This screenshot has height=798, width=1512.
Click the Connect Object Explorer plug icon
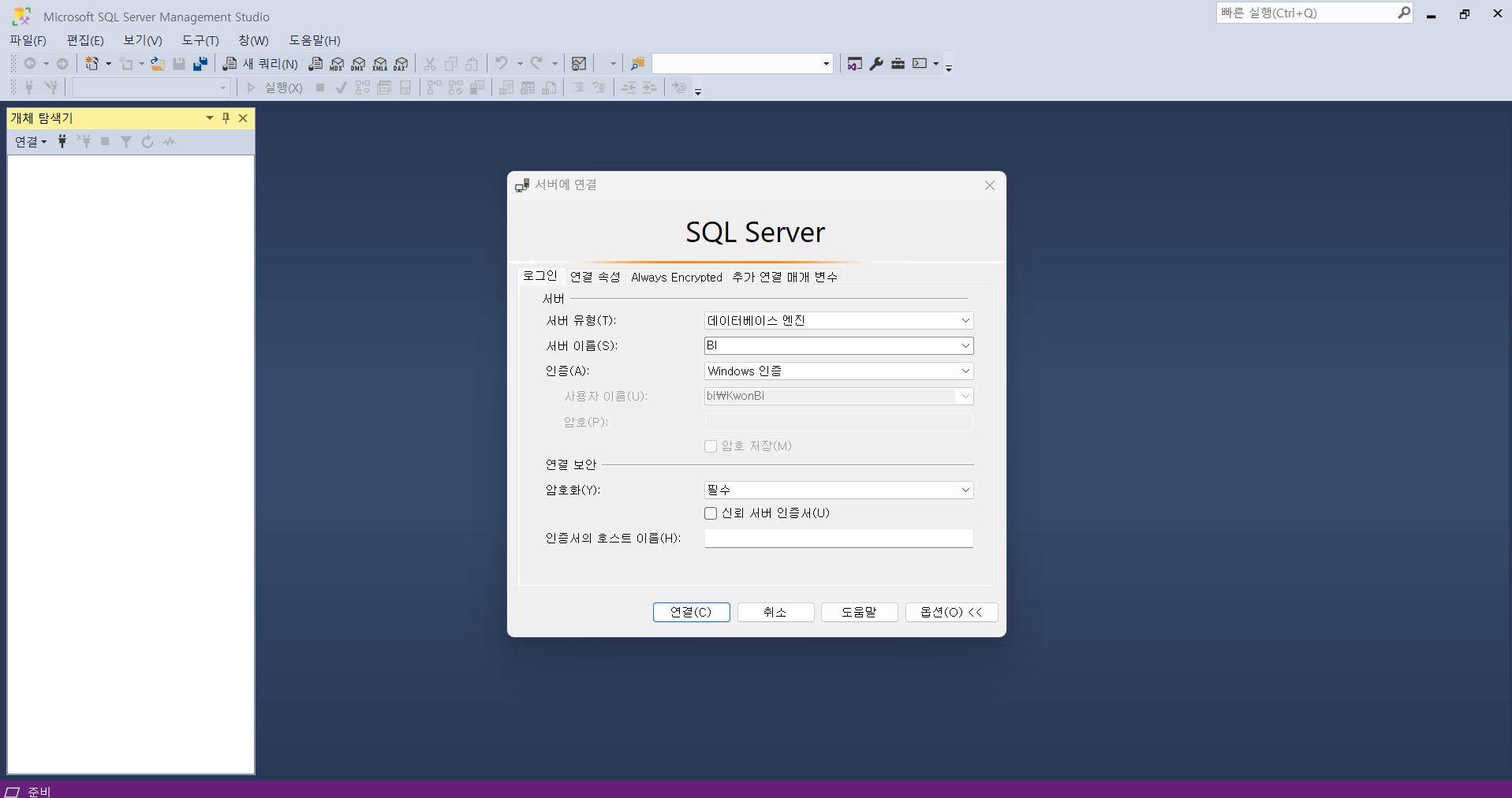click(x=62, y=142)
